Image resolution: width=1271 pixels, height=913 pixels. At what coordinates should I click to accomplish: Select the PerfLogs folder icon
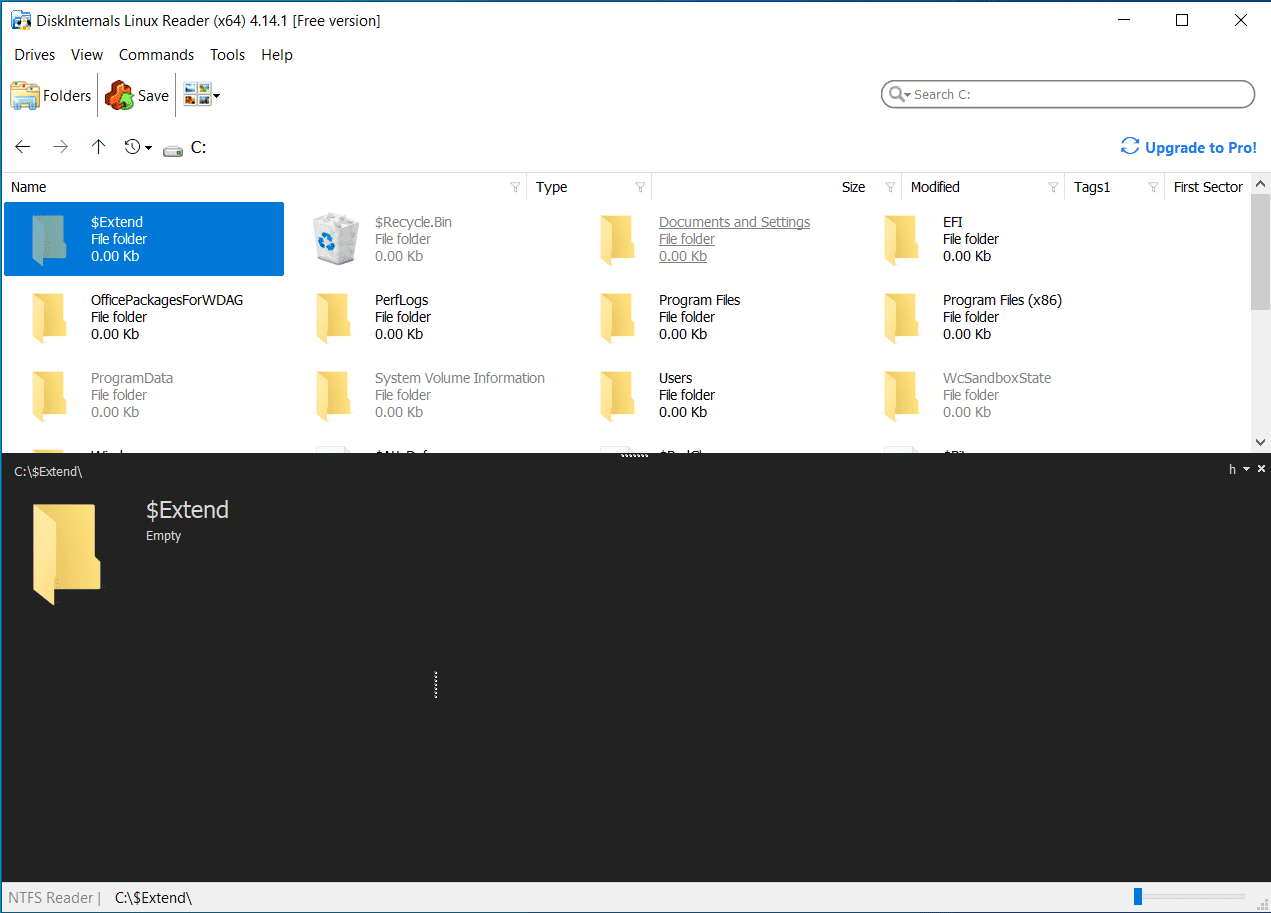tap(333, 317)
